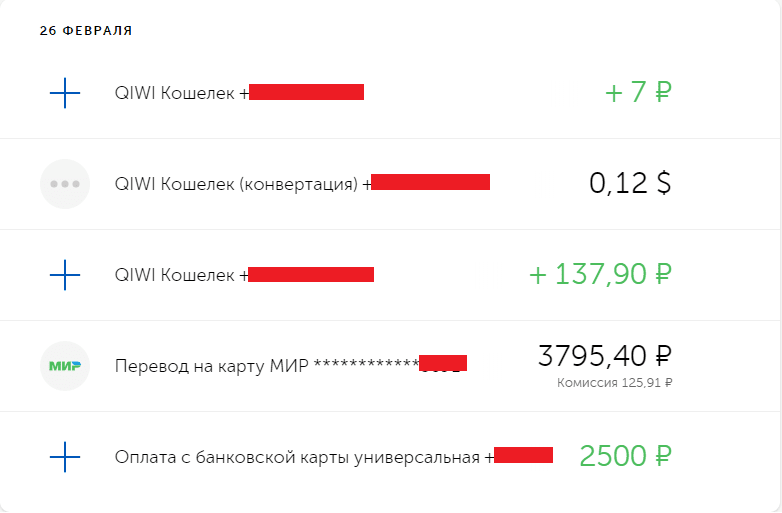Open the Перевод на карту МИР transaction label
This screenshot has height=513, width=782.
pyautogui.click(x=264, y=366)
